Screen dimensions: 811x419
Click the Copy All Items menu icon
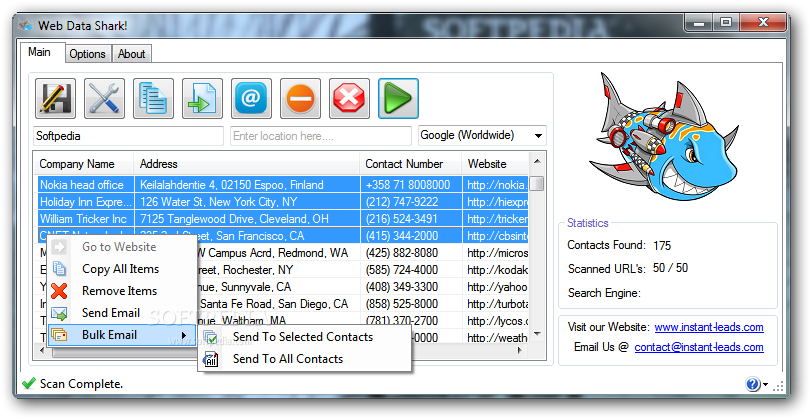click(x=59, y=268)
